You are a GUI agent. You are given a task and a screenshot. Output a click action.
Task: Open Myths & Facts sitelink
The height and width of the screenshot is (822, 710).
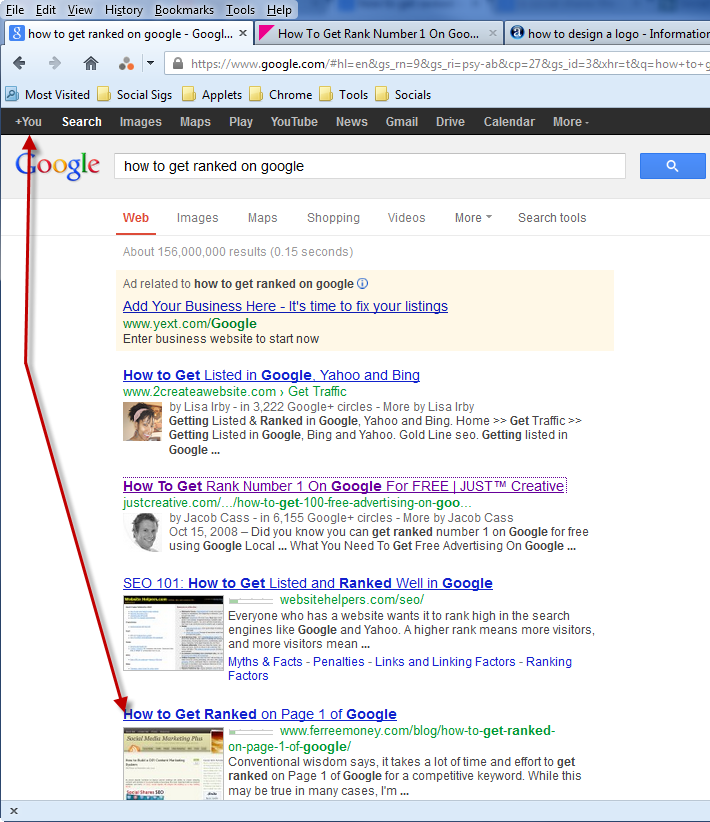pyautogui.click(x=265, y=662)
